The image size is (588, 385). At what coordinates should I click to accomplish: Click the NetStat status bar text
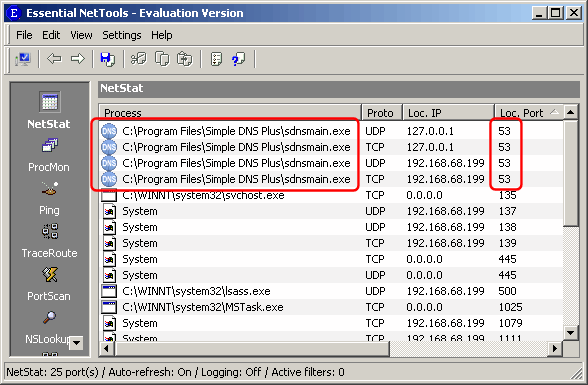(175, 372)
